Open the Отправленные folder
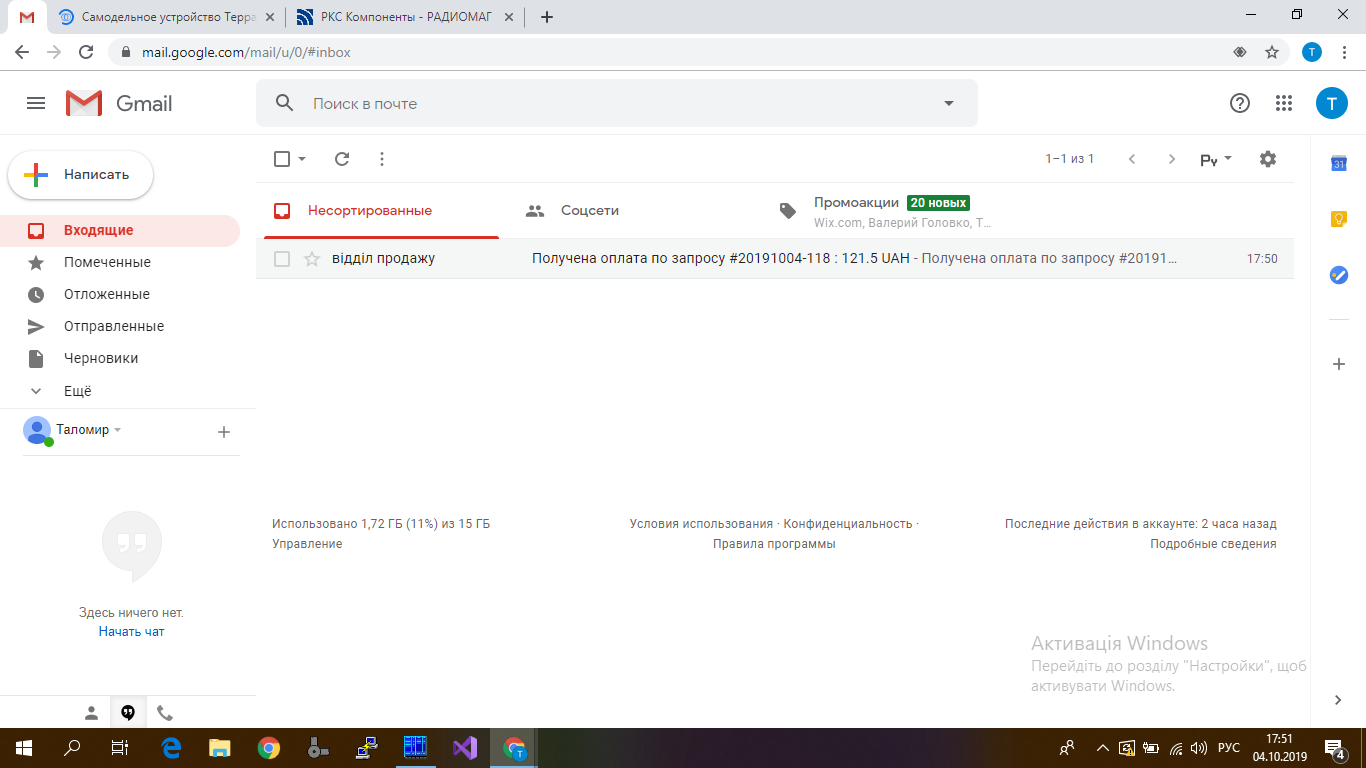Viewport: 1366px width, 768px height. 120,326
